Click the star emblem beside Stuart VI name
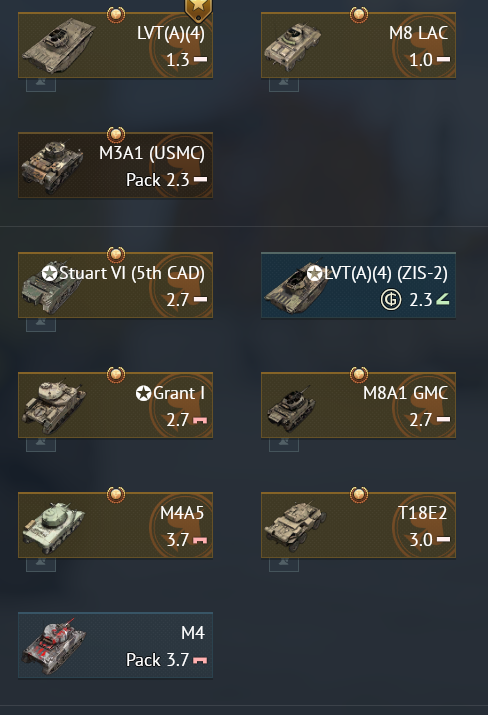Viewport: 488px width, 715px height. coord(49,273)
